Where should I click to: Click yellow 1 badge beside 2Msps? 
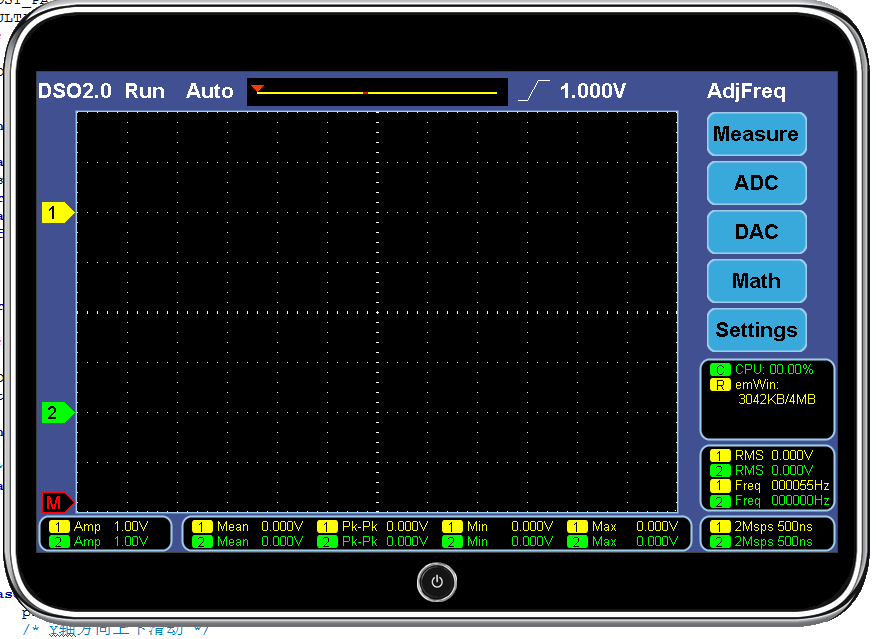pos(720,527)
